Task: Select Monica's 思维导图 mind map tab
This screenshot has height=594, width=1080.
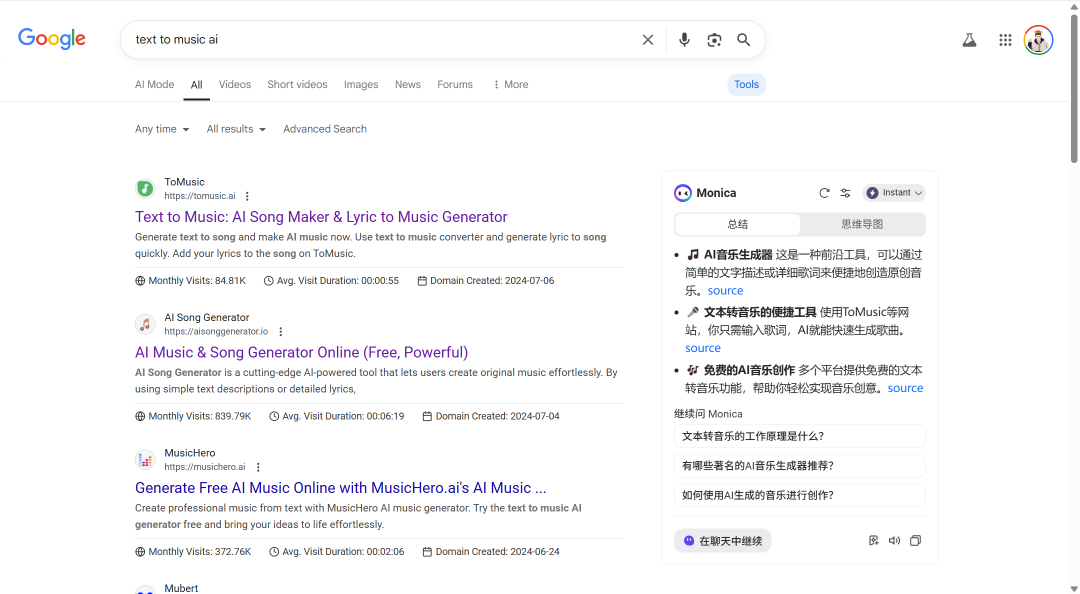Action: click(x=862, y=224)
